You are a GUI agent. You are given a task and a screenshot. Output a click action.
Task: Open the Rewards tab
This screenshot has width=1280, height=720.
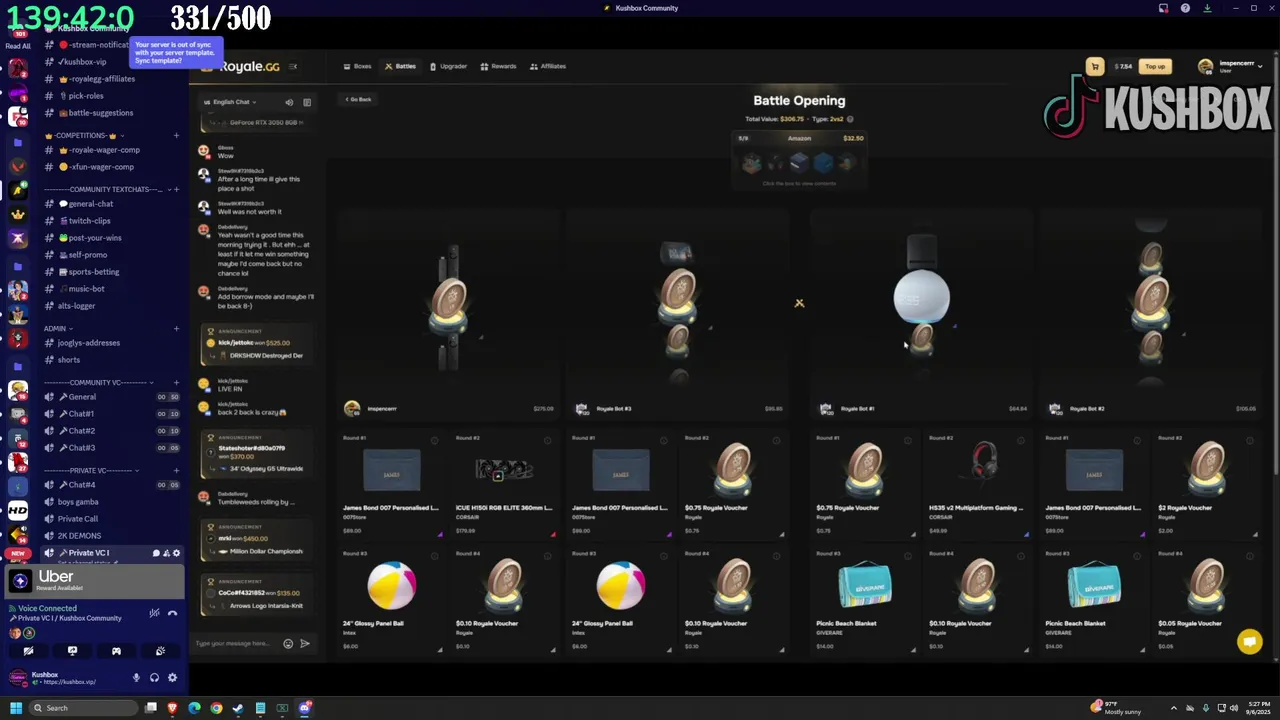pyautogui.click(x=498, y=66)
